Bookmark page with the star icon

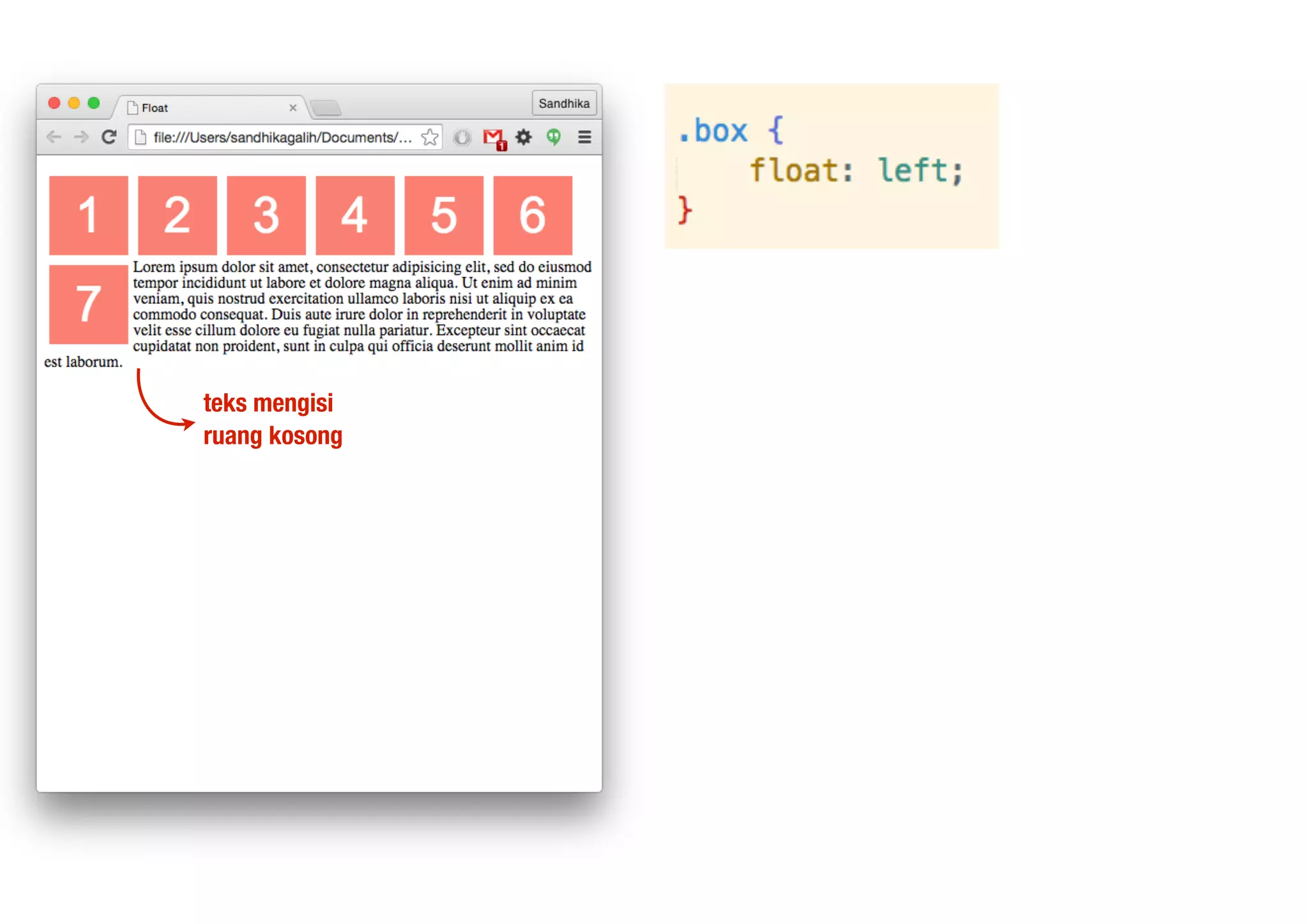(x=430, y=137)
